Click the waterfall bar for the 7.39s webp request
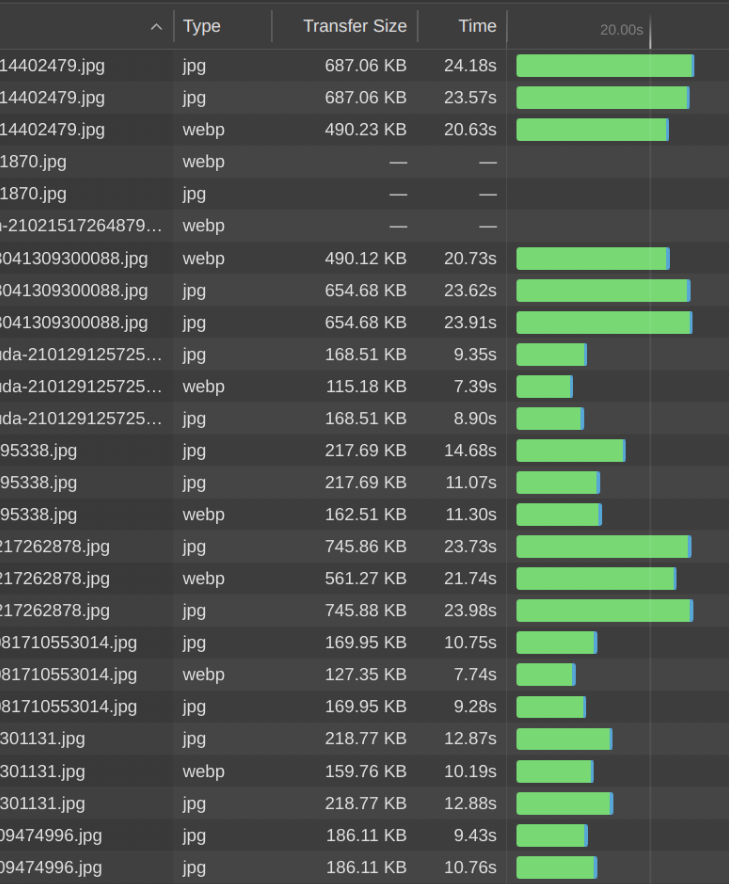 coord(543,386)
